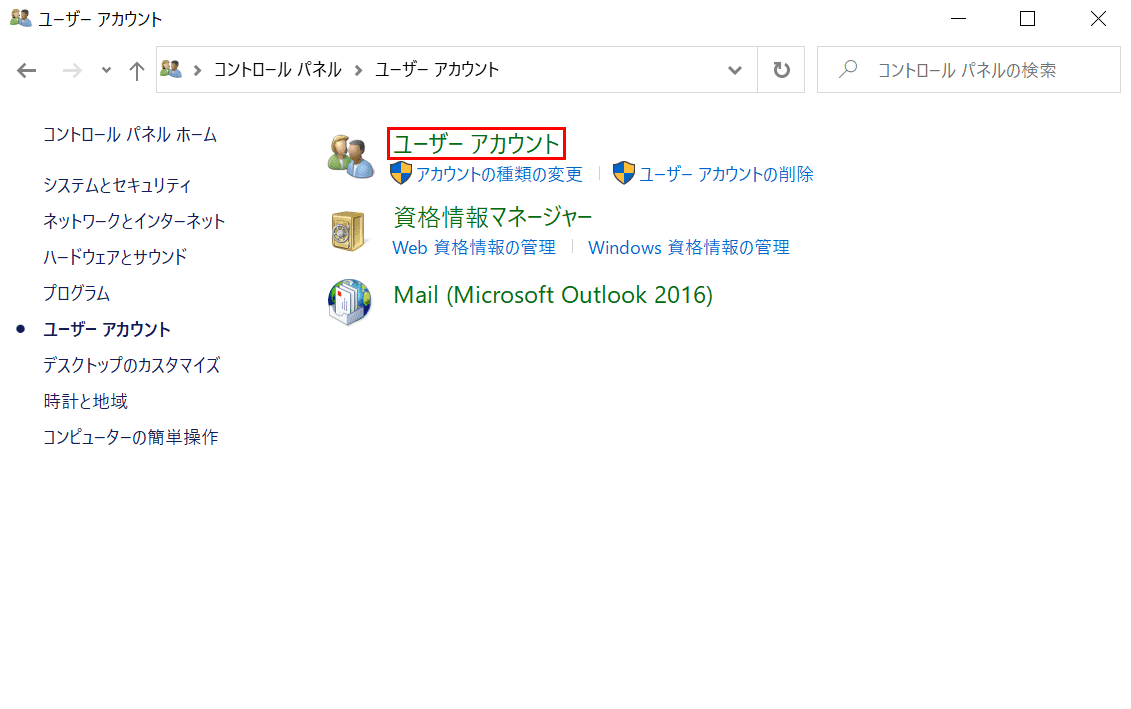Screen dimensions: 1131x709
Task: Select コントロール パネル in the address breadcrumb
Action: [278, 69]
